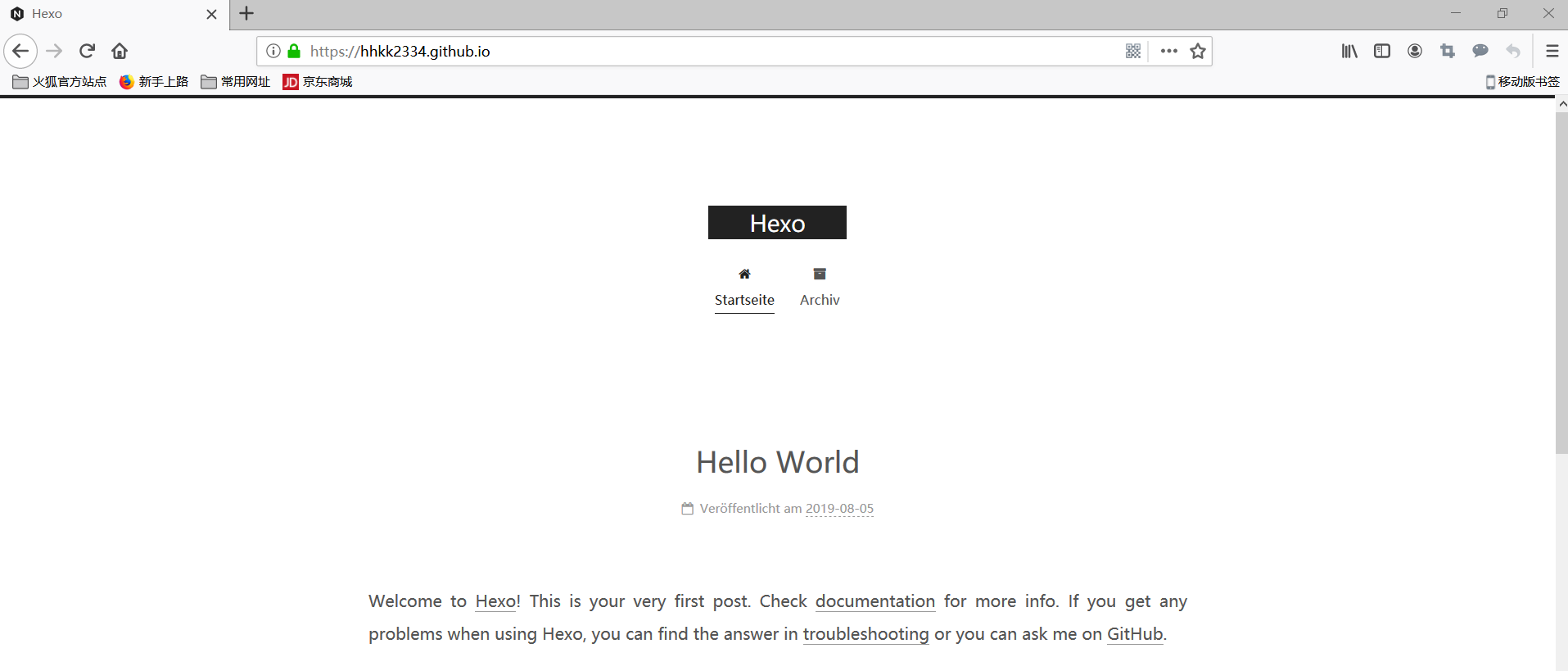Open the 火狐官方站点 bookmark folder

pos(60,81)
